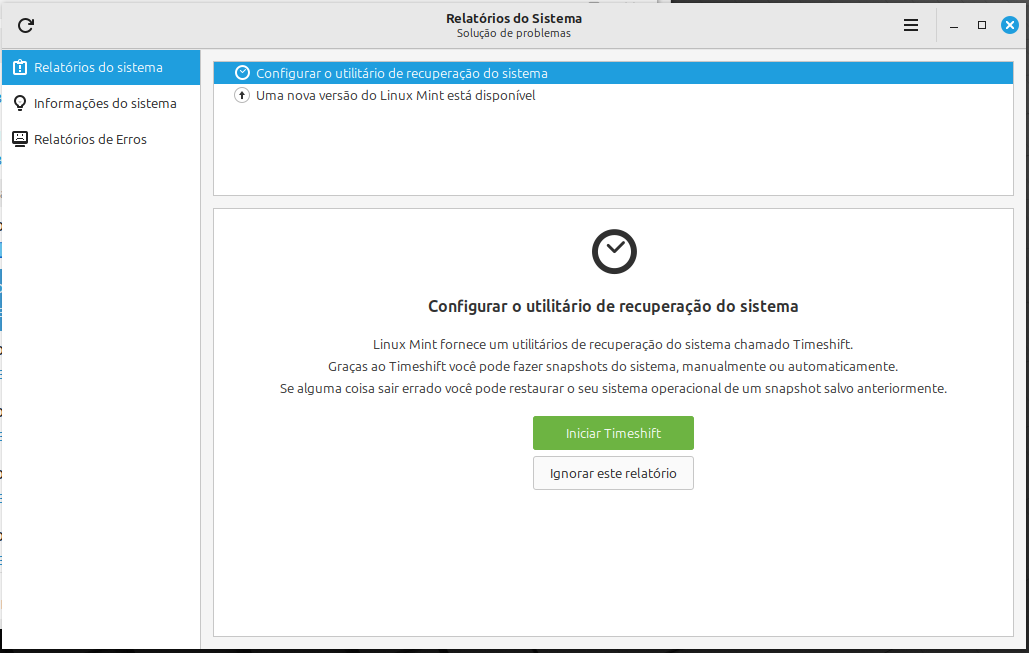The height and width of the screenshot is (653, 1029).
Task: Click the lightbulb icon for Informações do sistema
Action: coord(19,104)
